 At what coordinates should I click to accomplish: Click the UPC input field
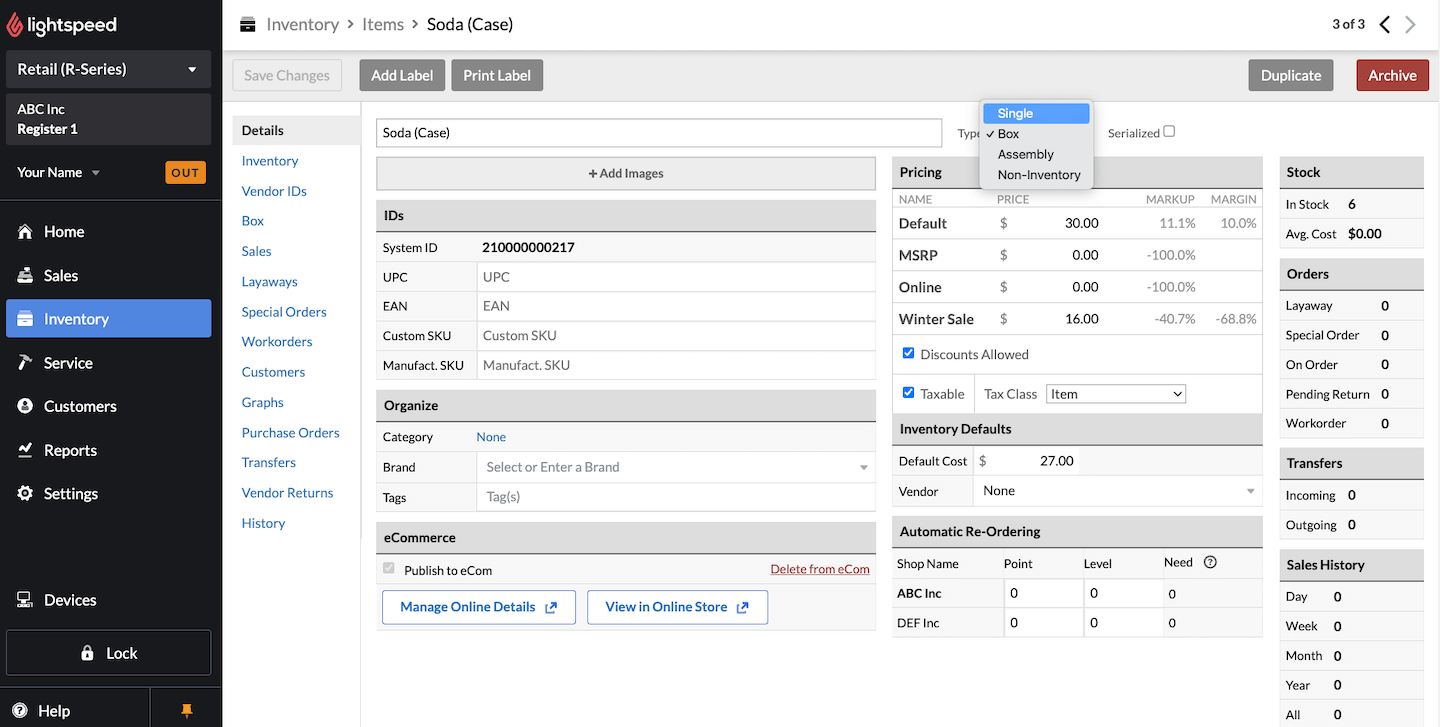pos(676,277)
